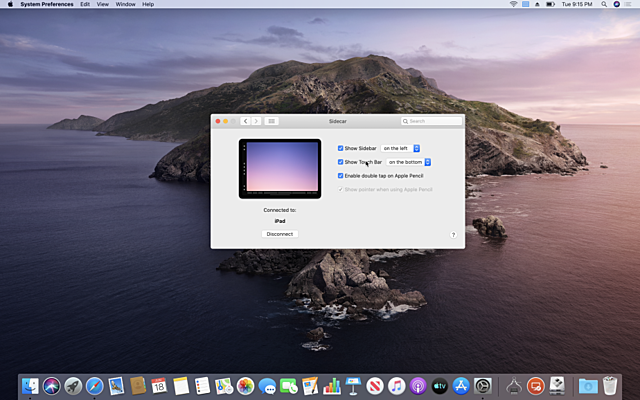Open Apple TV app in Dock

440,386
